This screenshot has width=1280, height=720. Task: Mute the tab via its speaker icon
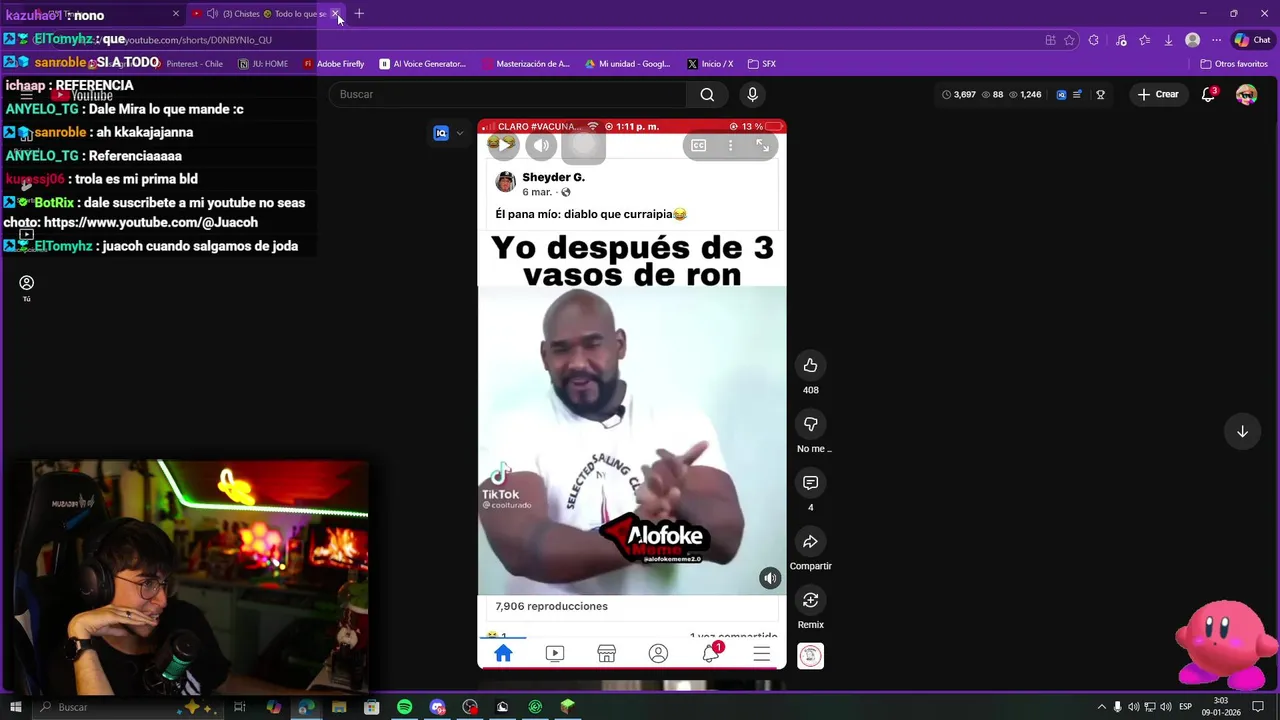(212, 14)
